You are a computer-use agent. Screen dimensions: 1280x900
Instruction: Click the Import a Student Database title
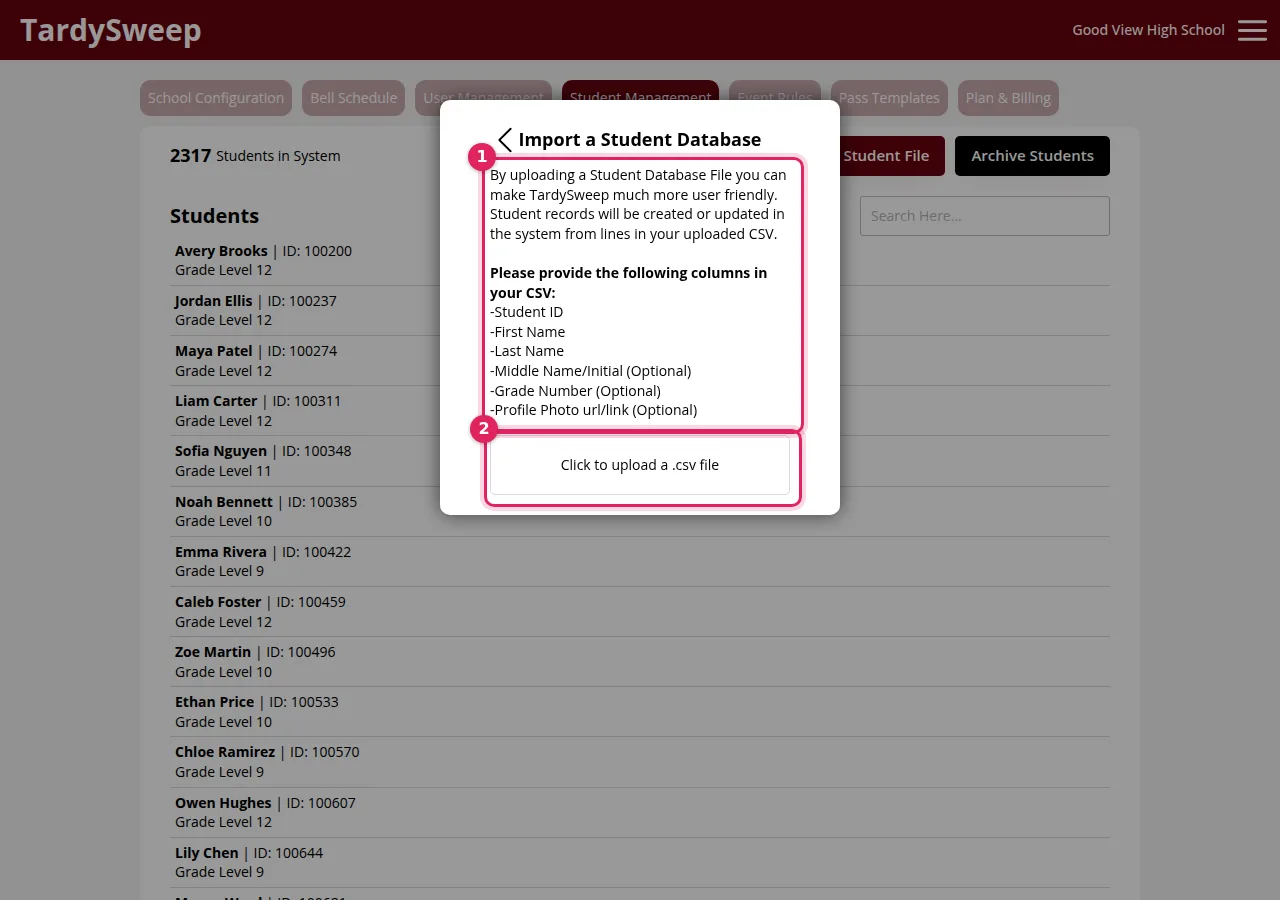[640, 140]
